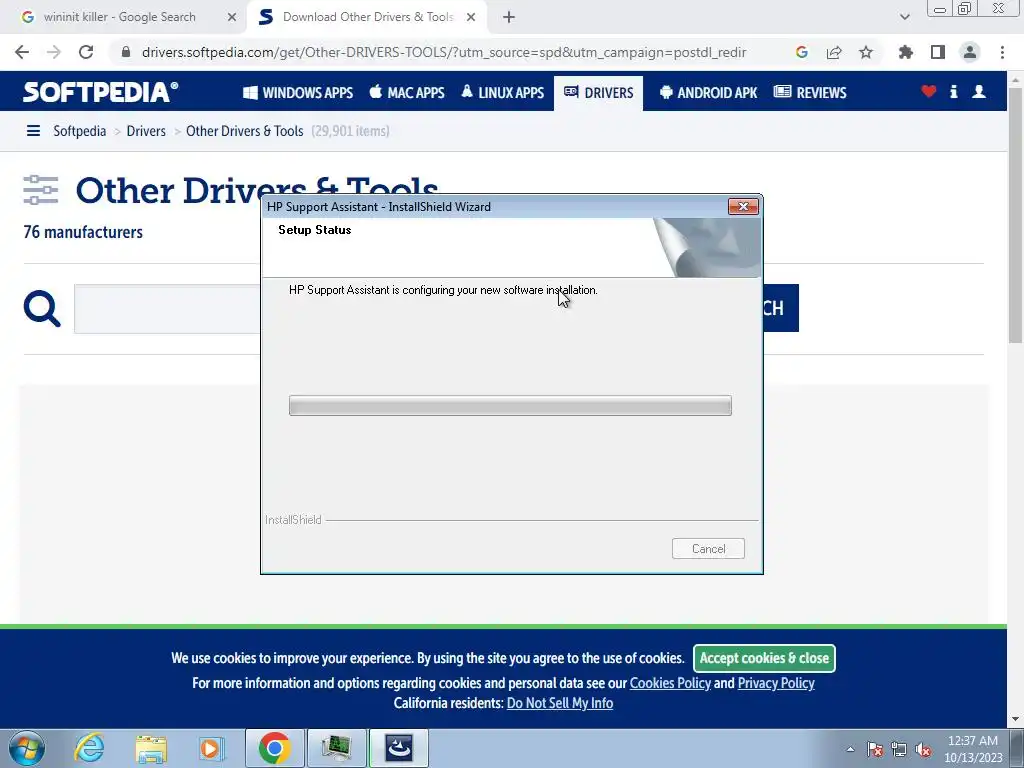The image size is (1024, 768).
Task: Open the Chrome three-dot menu
Action: point(1002,52)
